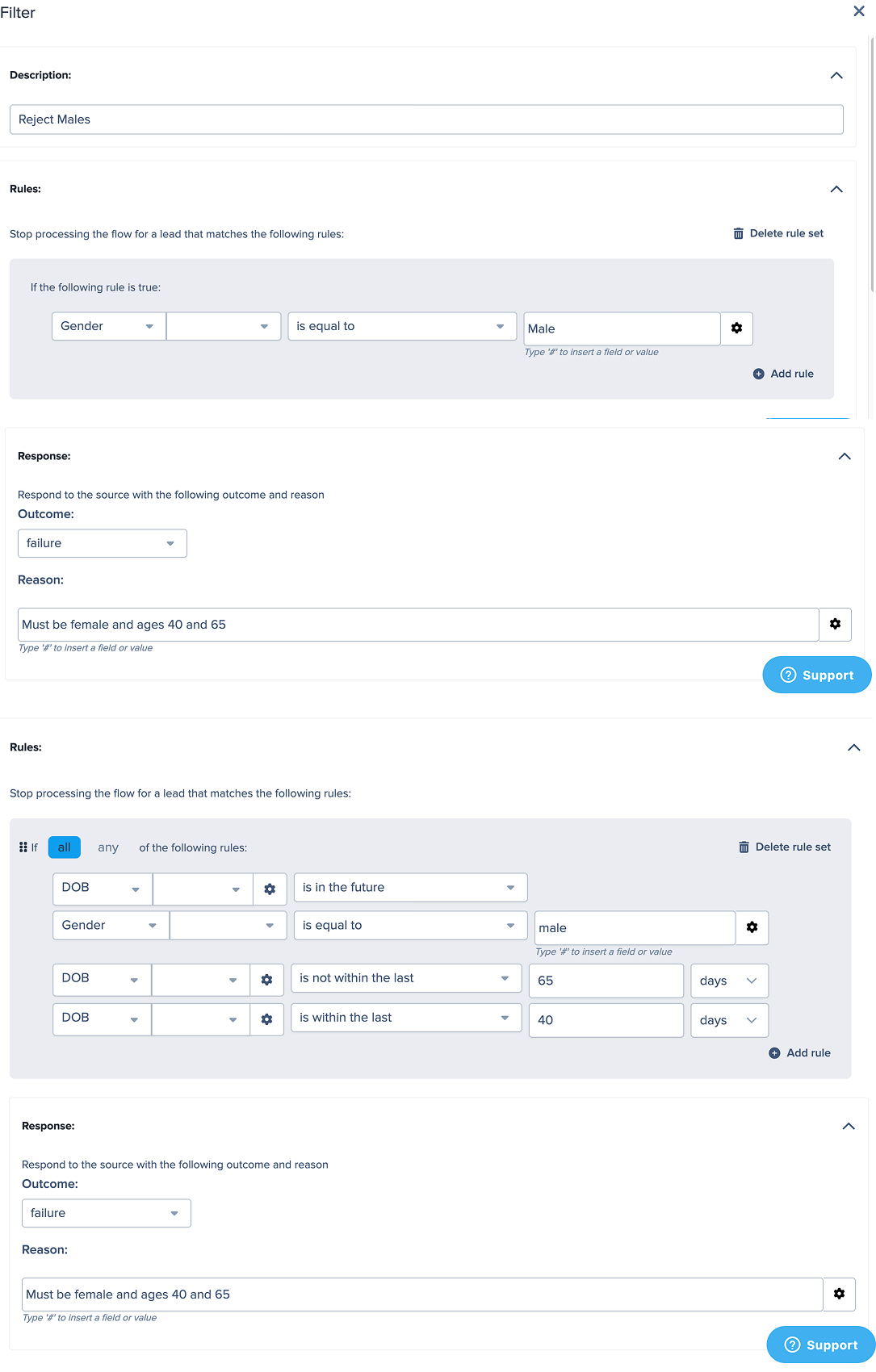
Task: Select the 'all' rule match toggle
Action: point(65,847)
